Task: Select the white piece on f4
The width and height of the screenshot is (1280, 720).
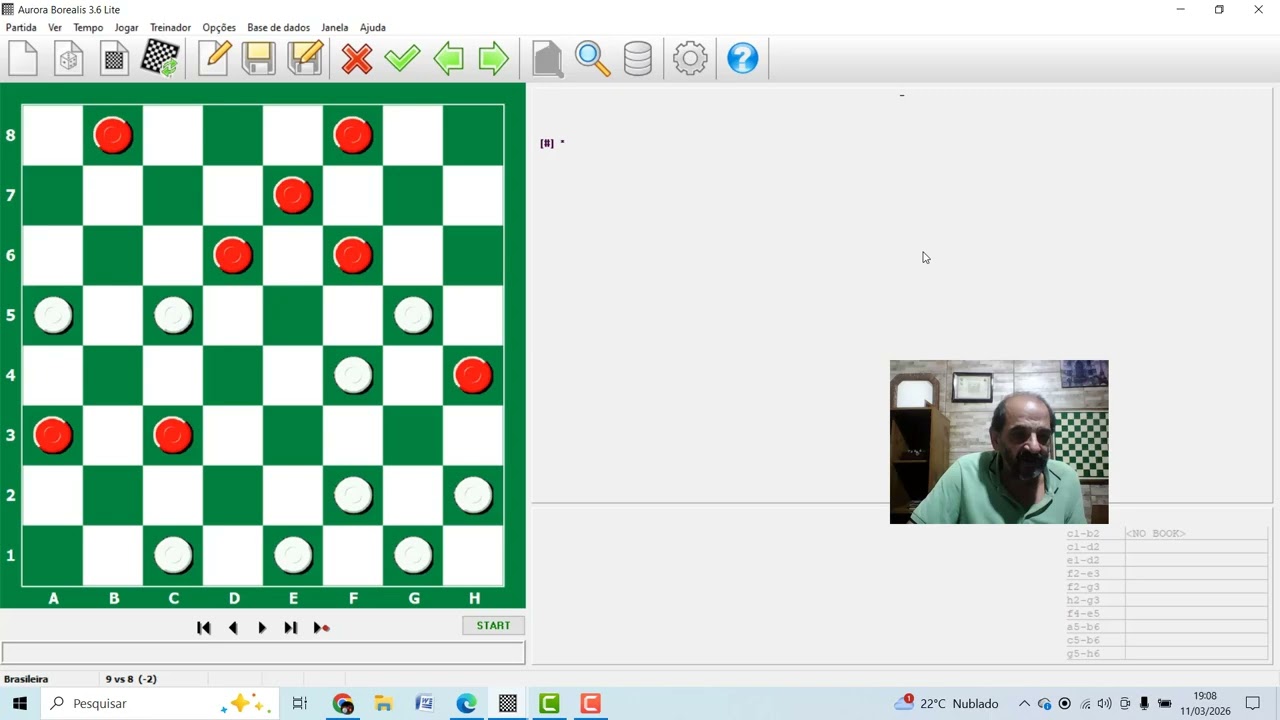Action: [x=353, y=375]
